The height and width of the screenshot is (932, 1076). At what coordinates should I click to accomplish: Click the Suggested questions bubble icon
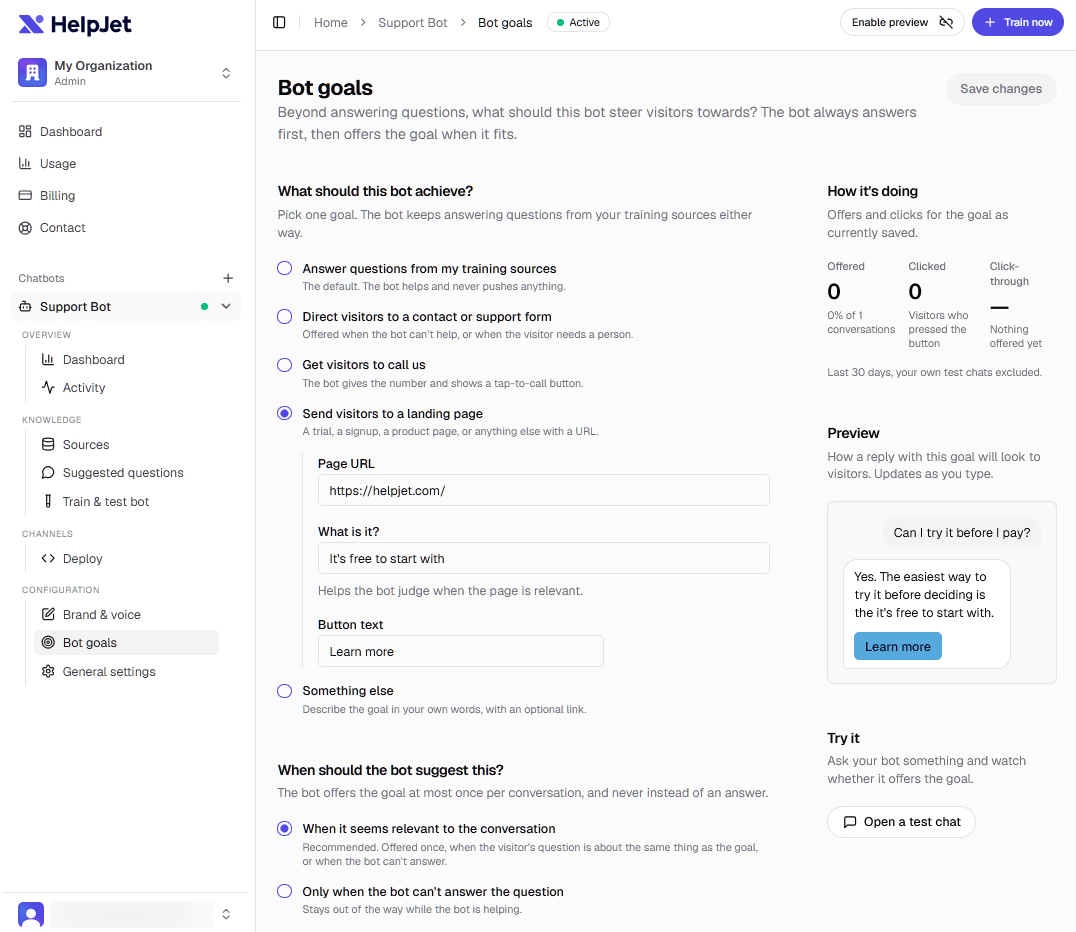48,473
